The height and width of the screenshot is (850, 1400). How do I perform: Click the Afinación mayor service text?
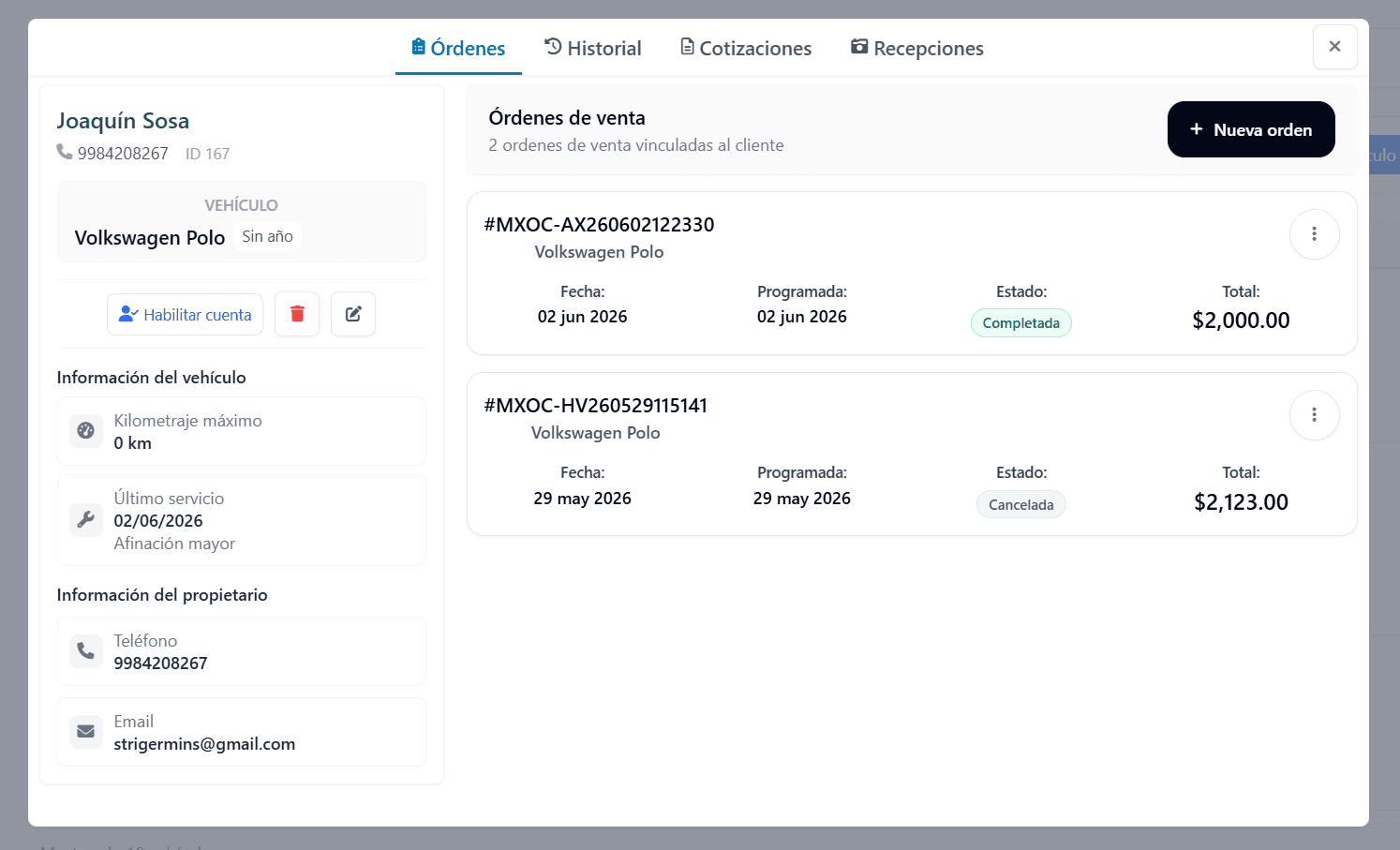(x=174, y=544)
